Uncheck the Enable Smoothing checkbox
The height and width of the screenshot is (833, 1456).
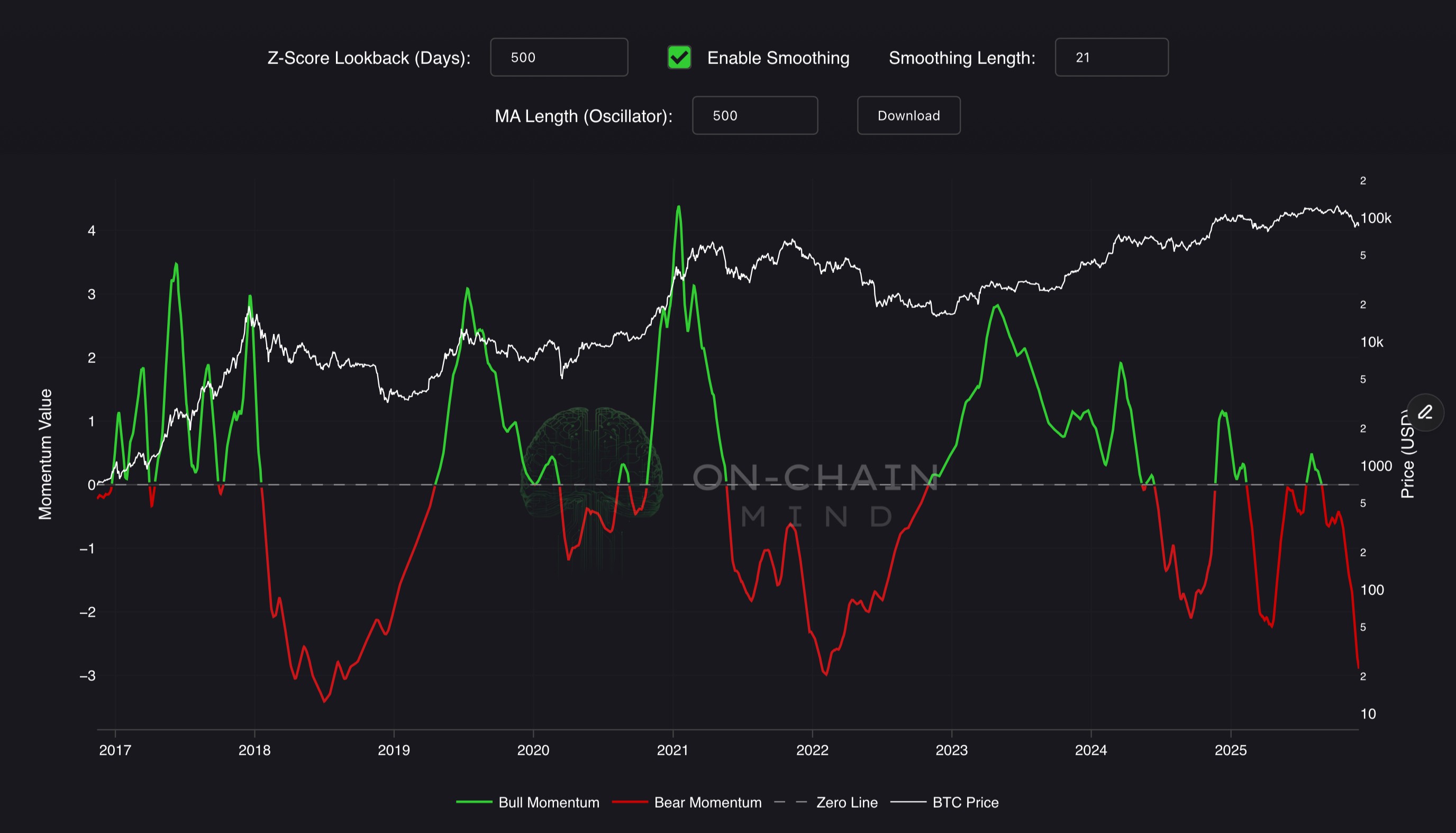[679, 57]
